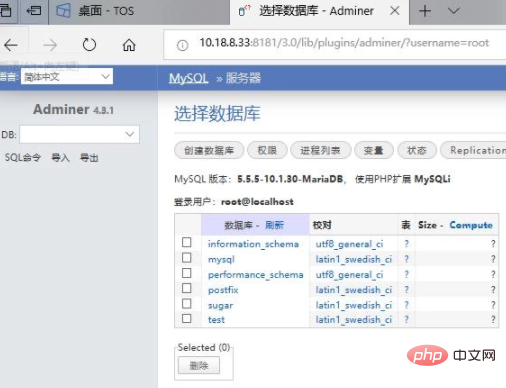Image resolution: width=506 pixels, height=388 pixels.
Task: Click latin1_swedish_ci collation for mysql
Action: pos(354,259)
